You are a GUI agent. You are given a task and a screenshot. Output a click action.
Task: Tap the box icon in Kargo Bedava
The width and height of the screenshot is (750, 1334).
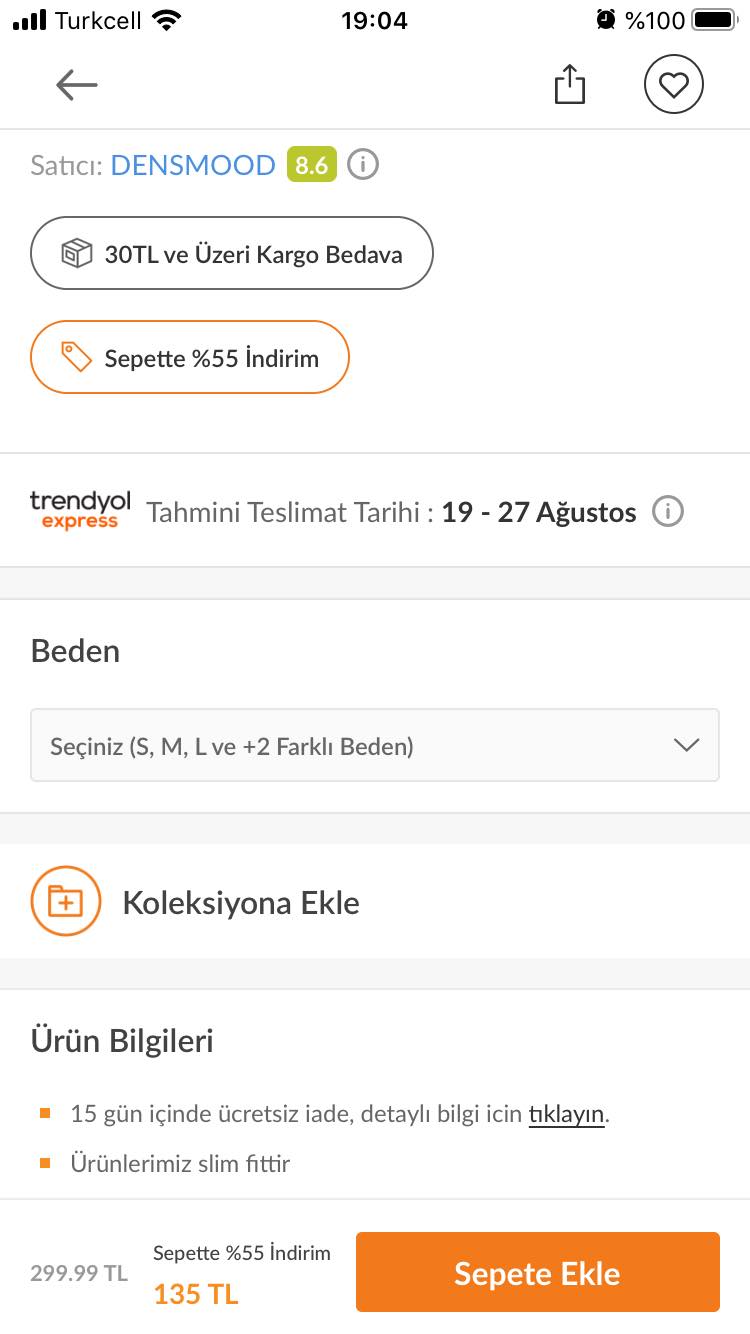(77, 254)
